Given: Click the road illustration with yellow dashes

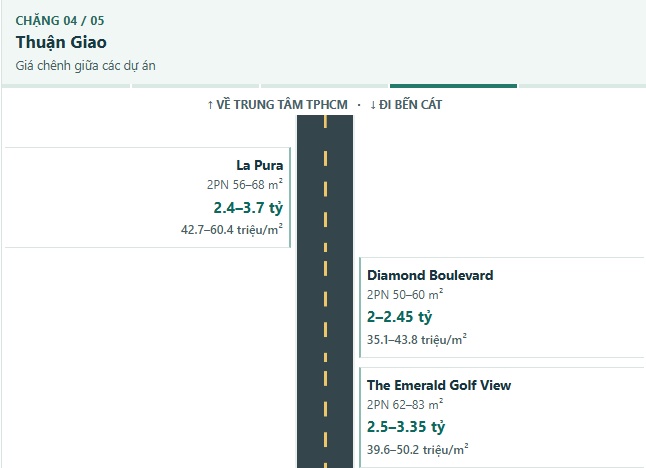Looking at the screenshot, I should coord(325,292).
